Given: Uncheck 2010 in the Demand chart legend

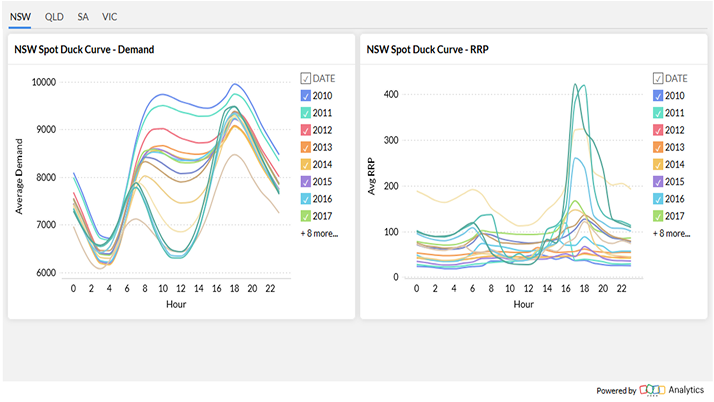Looking at the screenshot, I should coord(305,95).
